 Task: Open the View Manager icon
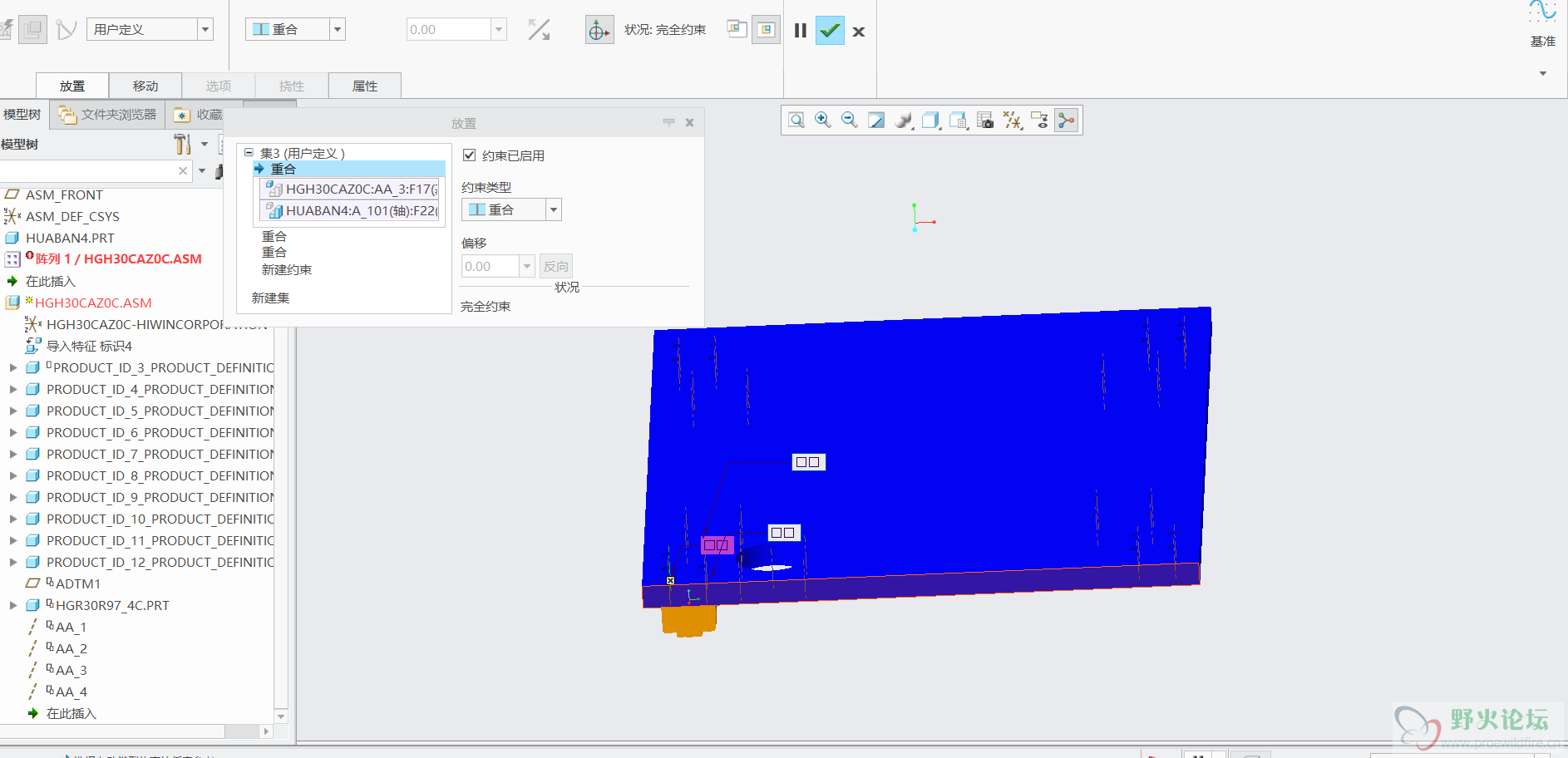coord(958,121)
